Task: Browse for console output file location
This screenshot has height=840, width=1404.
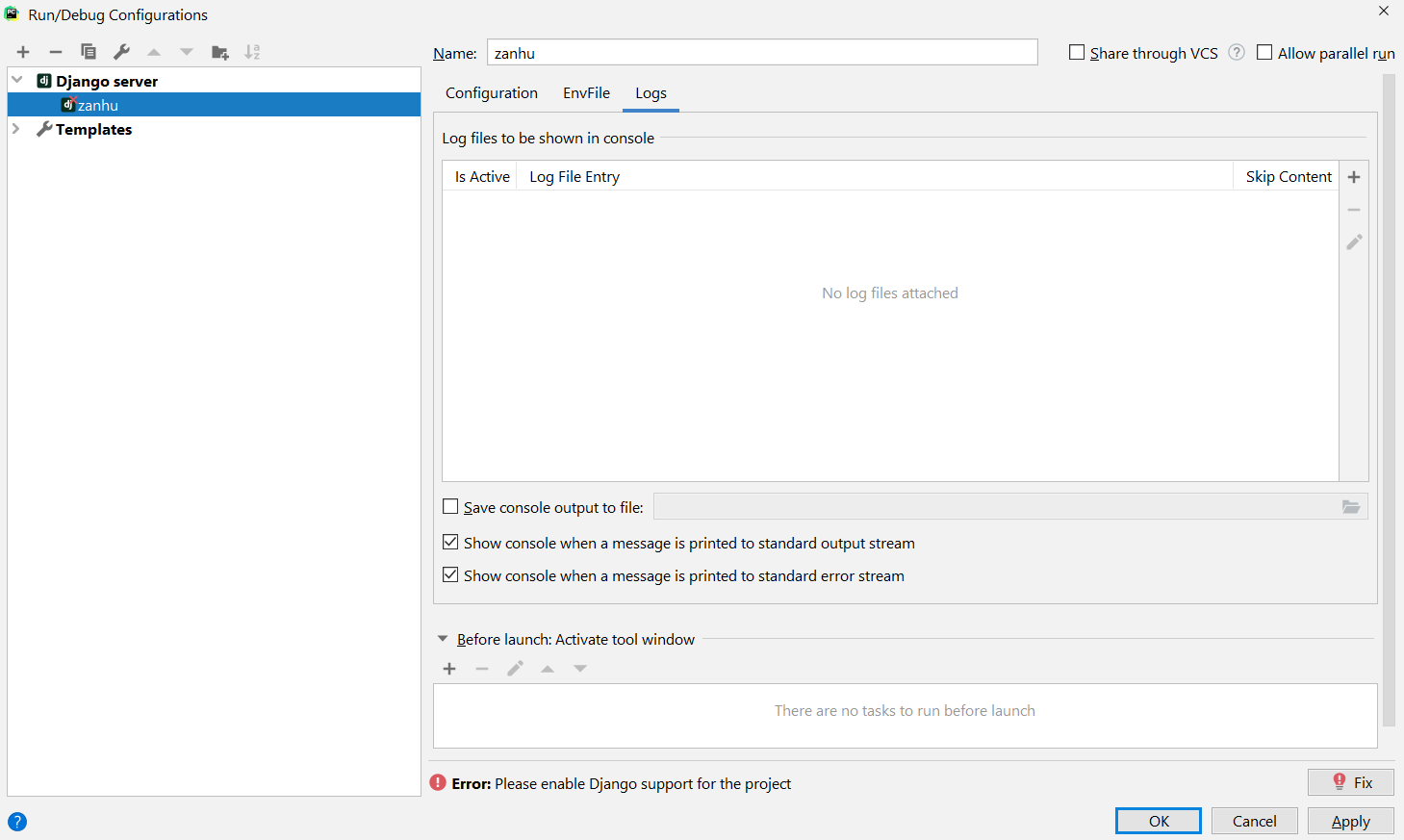Action: click(1351, 507)
